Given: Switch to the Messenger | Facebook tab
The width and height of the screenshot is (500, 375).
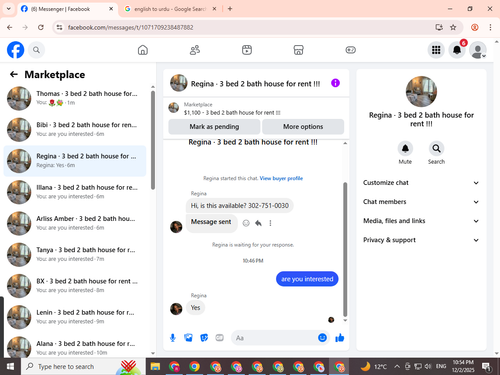Looking at the screenshot, I should (x=66, y=9).
